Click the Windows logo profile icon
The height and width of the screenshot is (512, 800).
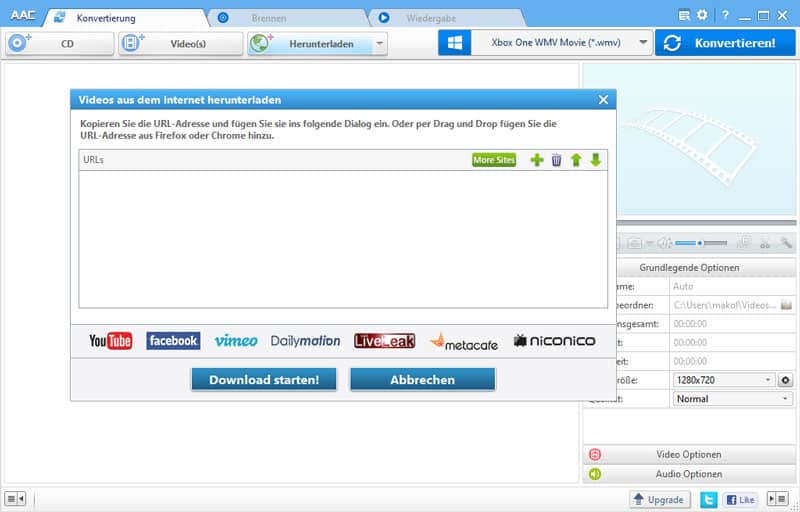(x=455, y=43)
